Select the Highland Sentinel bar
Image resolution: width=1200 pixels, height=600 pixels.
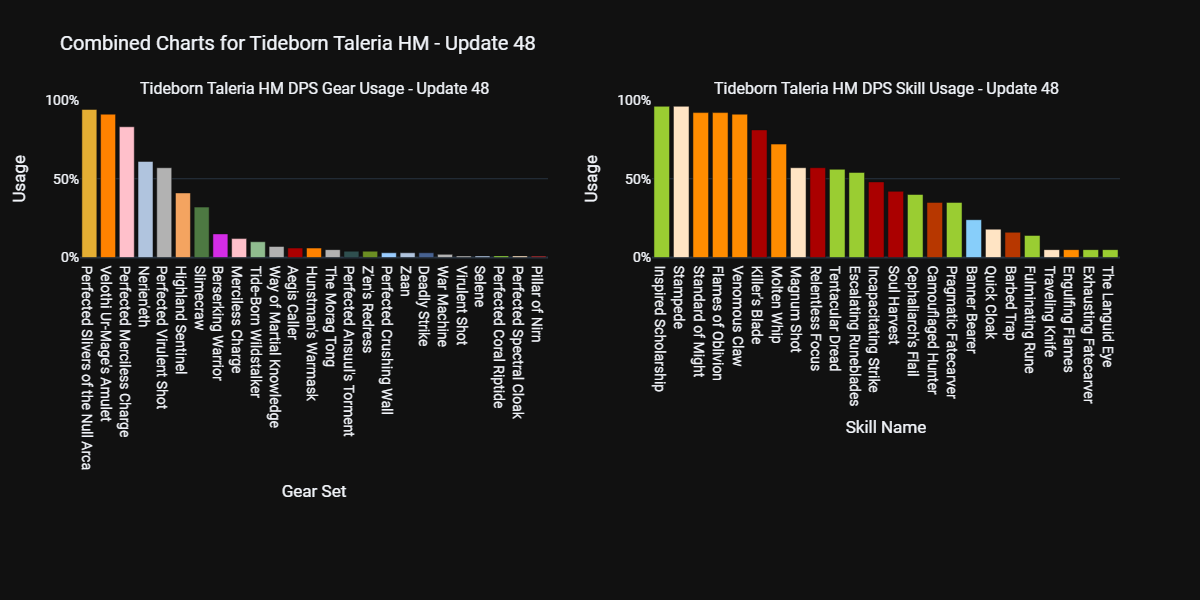pos(183,225)
